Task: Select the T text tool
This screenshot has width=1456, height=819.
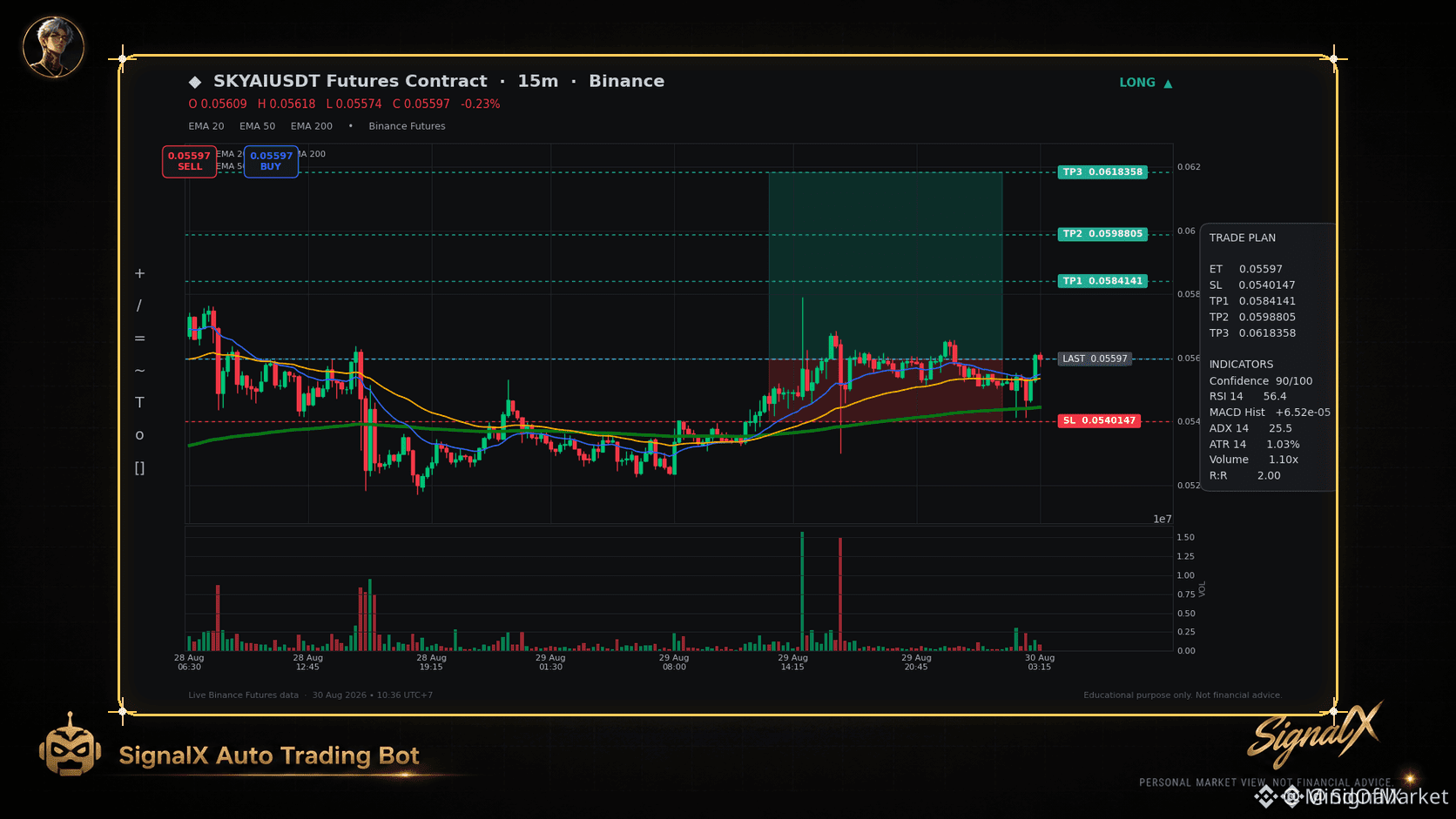Action: [139, 403]
